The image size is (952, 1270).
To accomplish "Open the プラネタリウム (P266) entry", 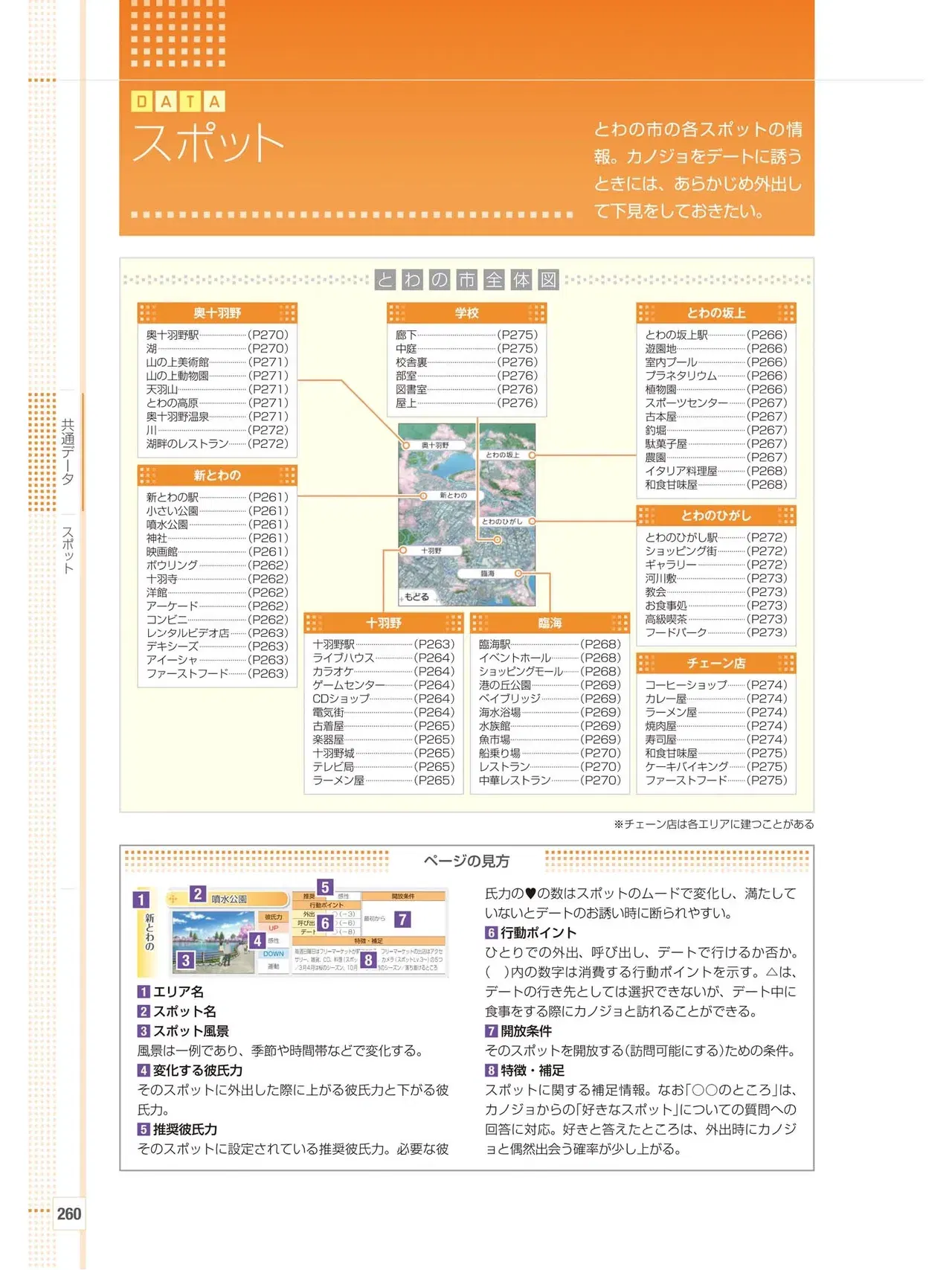I will (716, 376).
